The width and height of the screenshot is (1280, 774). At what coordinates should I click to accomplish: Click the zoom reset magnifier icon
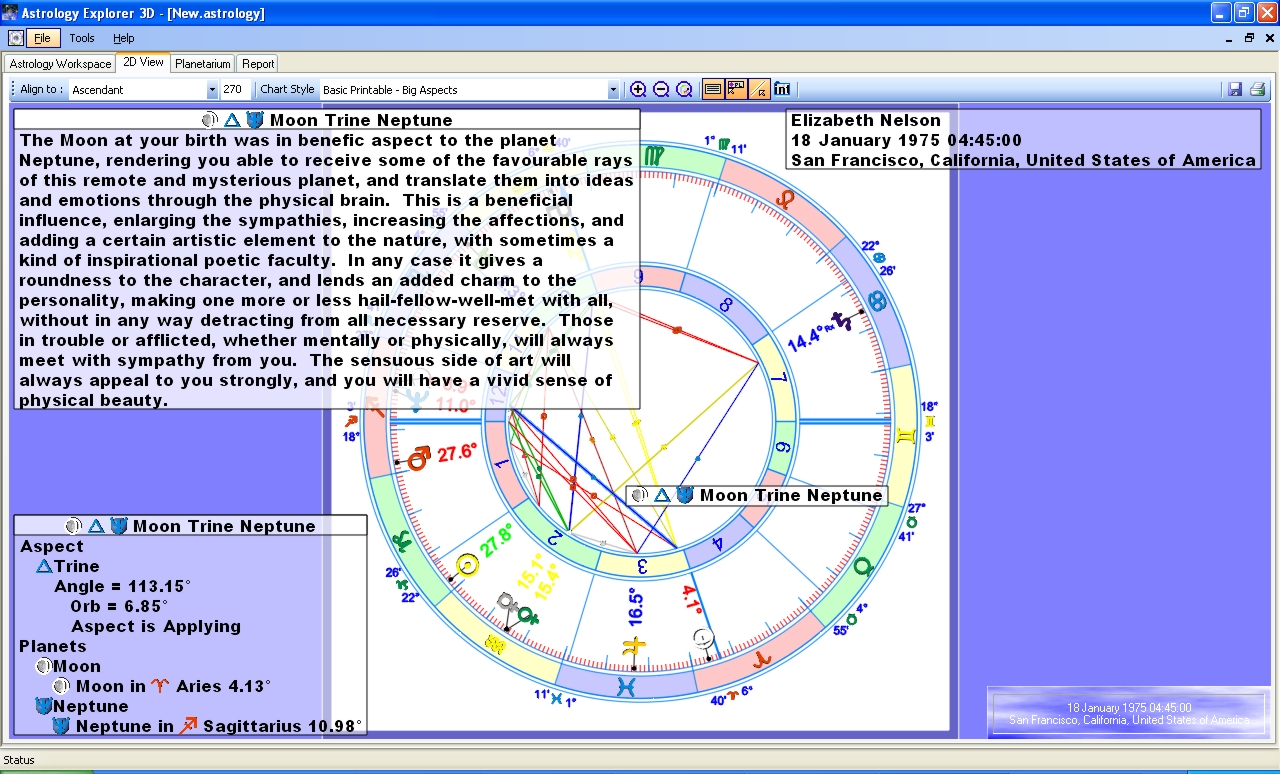[x=684, y=89]
